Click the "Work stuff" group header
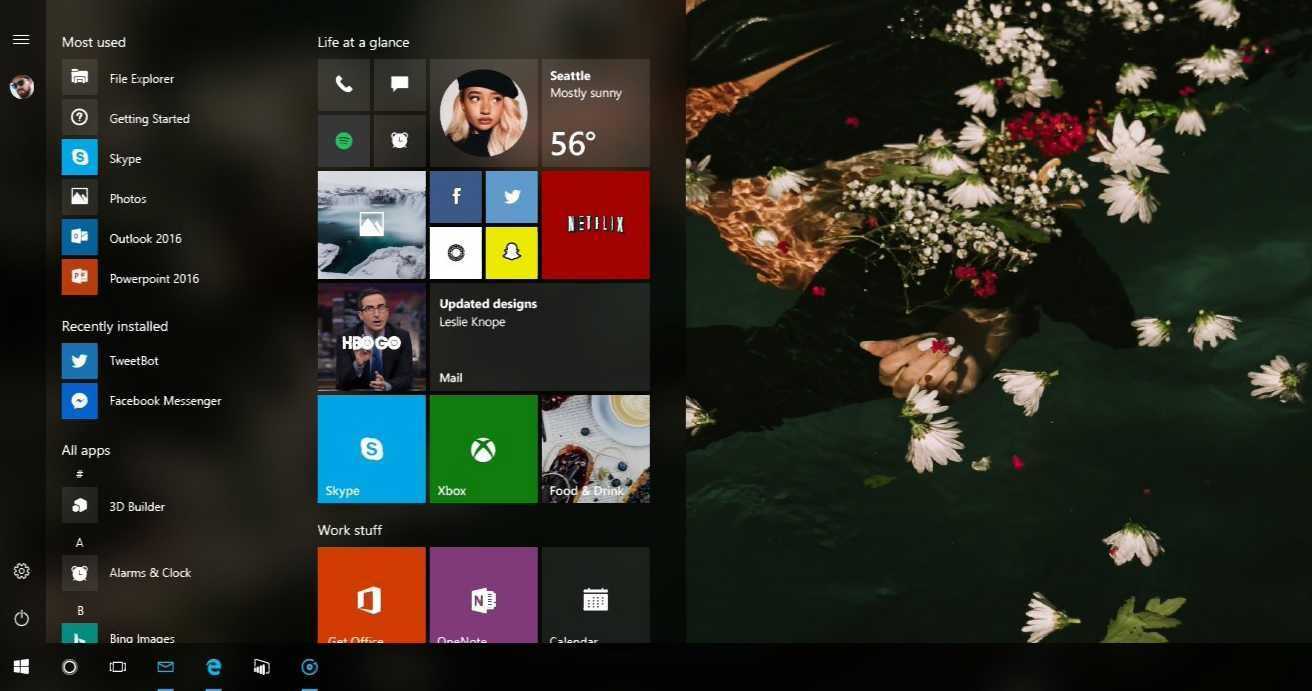This screenshot has width=1312, height=691. (349, 530)
